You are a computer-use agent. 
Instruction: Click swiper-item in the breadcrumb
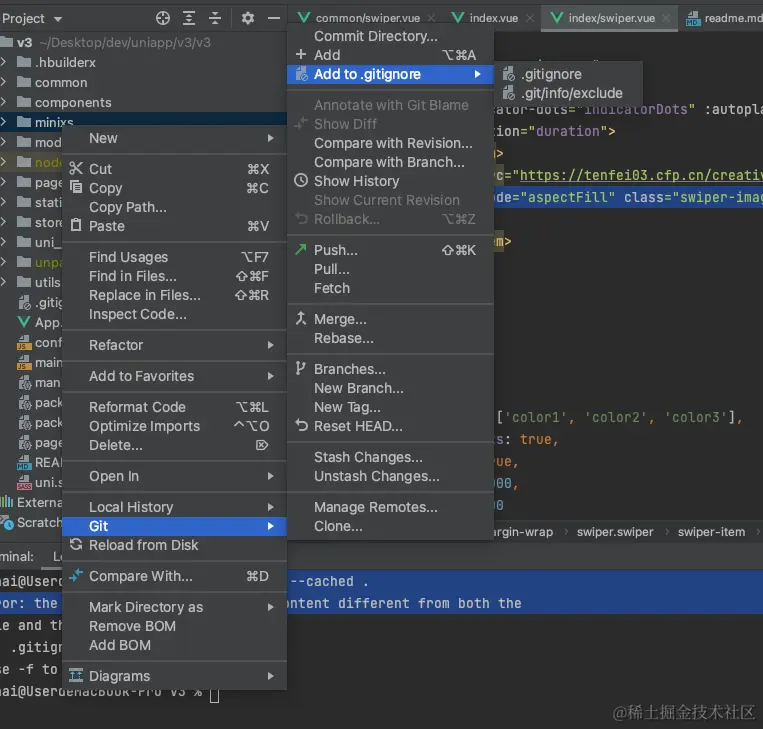click(x=711, y=532)
